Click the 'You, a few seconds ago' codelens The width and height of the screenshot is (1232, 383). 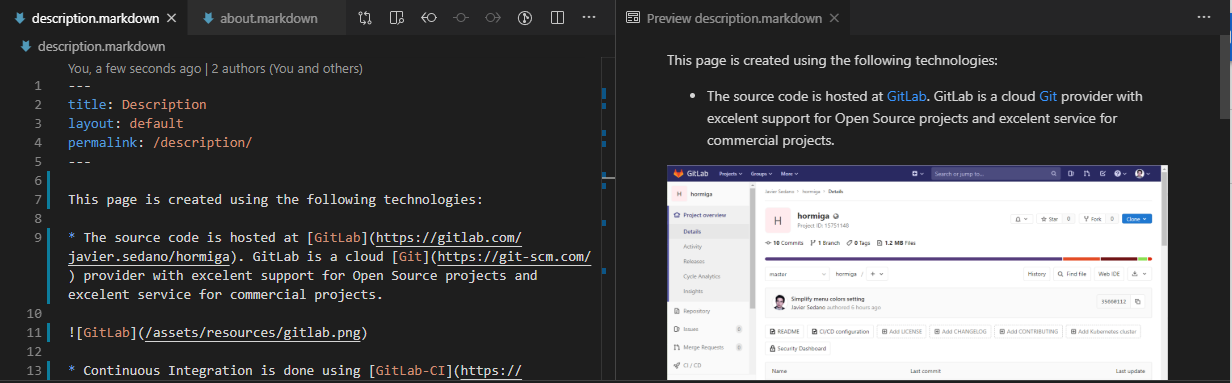coord(134,69)
